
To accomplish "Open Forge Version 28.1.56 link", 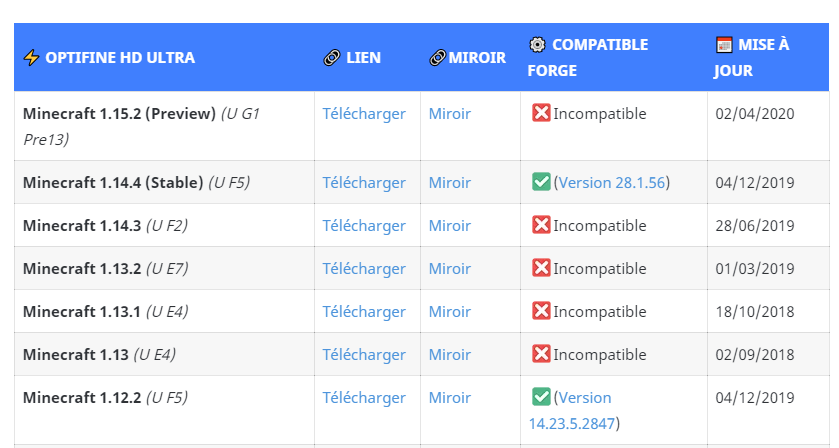I will click(x=612, y=183).
